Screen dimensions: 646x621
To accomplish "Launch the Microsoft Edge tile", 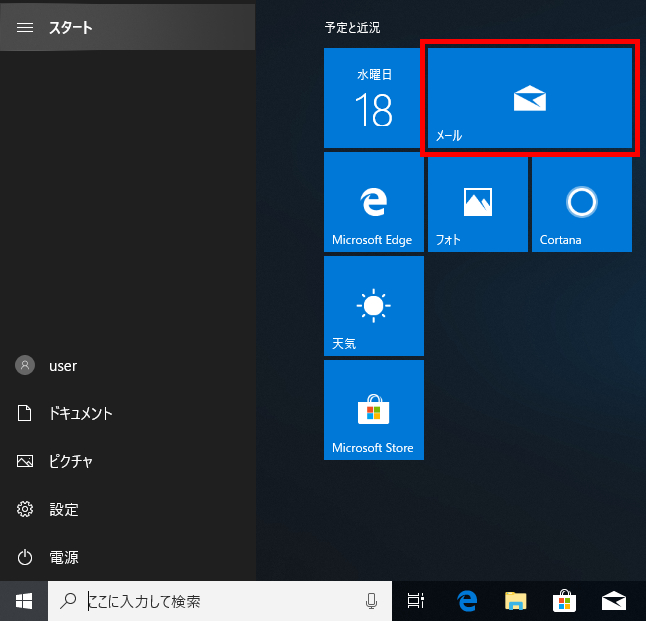I will pyautogui.click(x=374, y=202).
